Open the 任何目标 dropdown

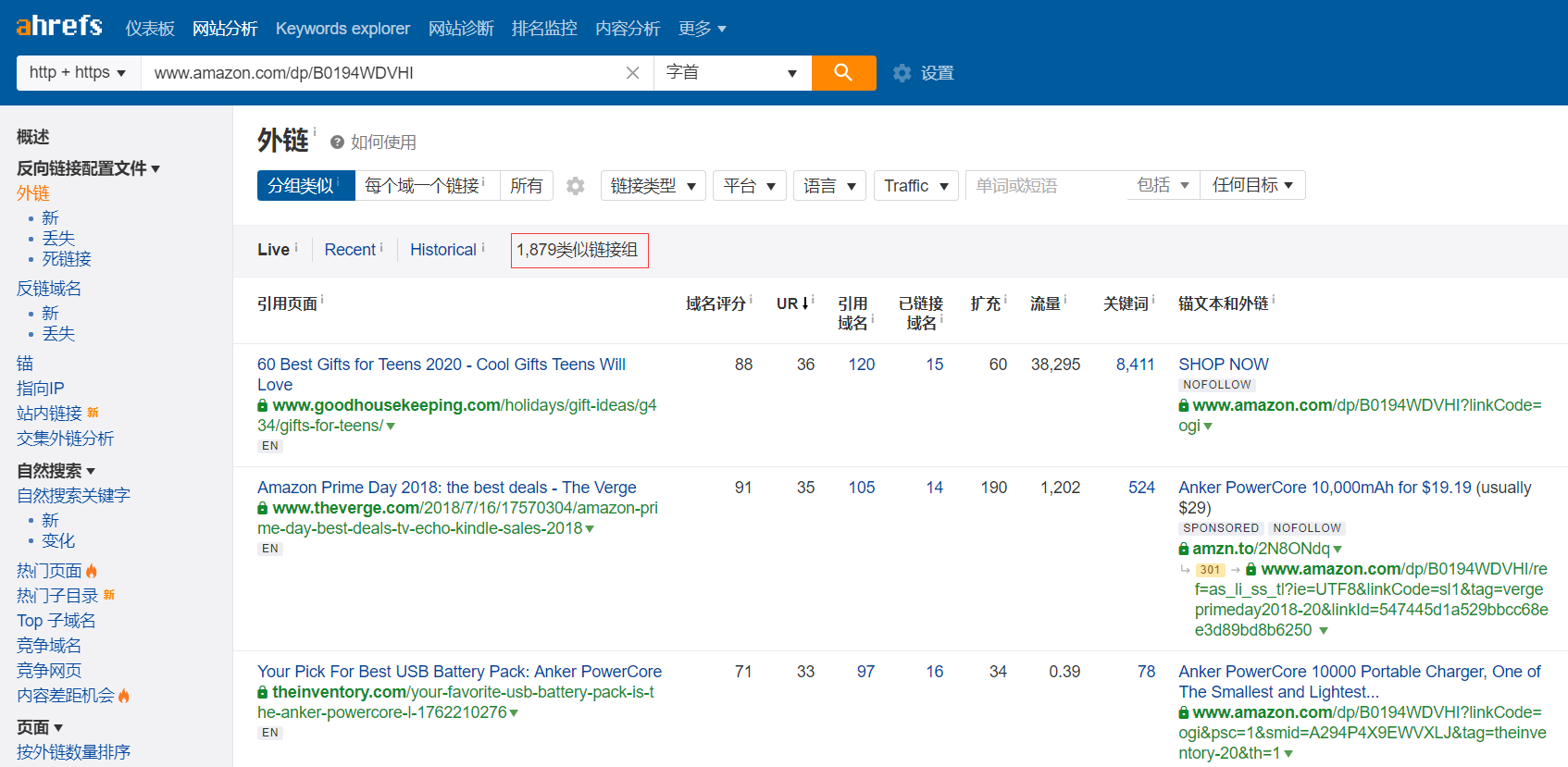1252,185
